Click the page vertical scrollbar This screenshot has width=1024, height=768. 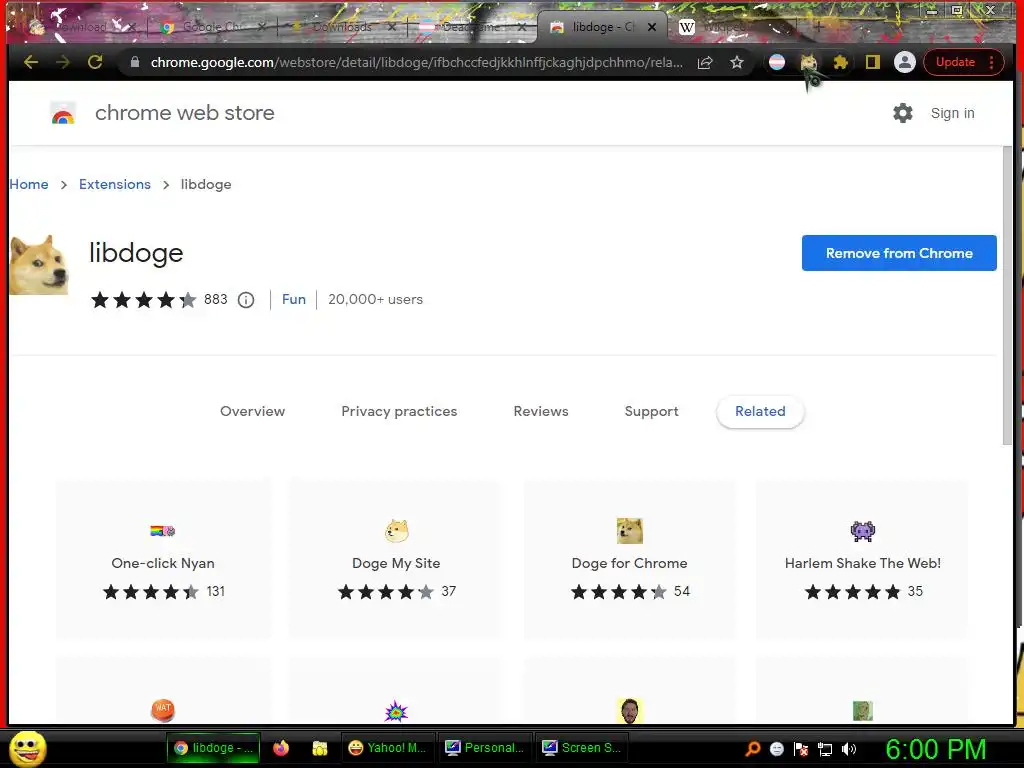tap(1008, 296)
